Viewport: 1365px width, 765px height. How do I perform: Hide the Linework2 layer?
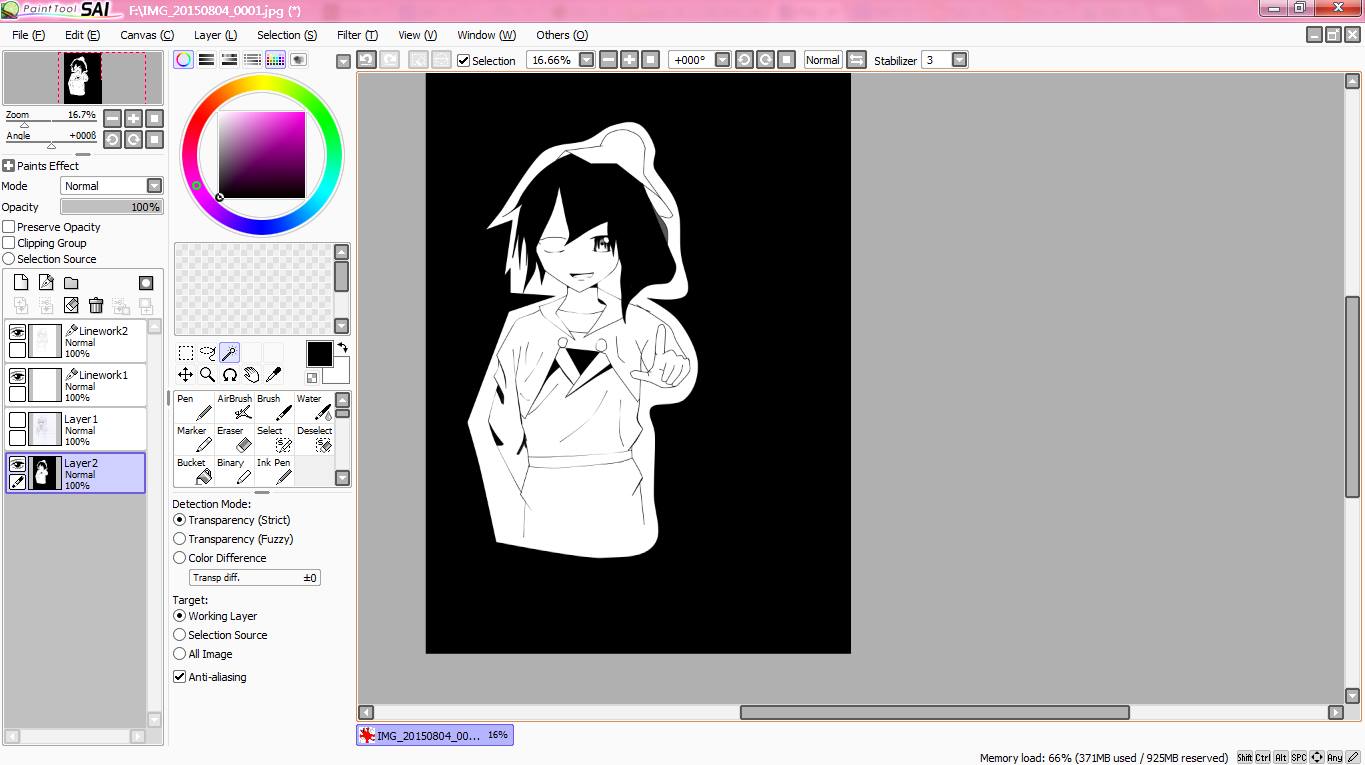17,332
